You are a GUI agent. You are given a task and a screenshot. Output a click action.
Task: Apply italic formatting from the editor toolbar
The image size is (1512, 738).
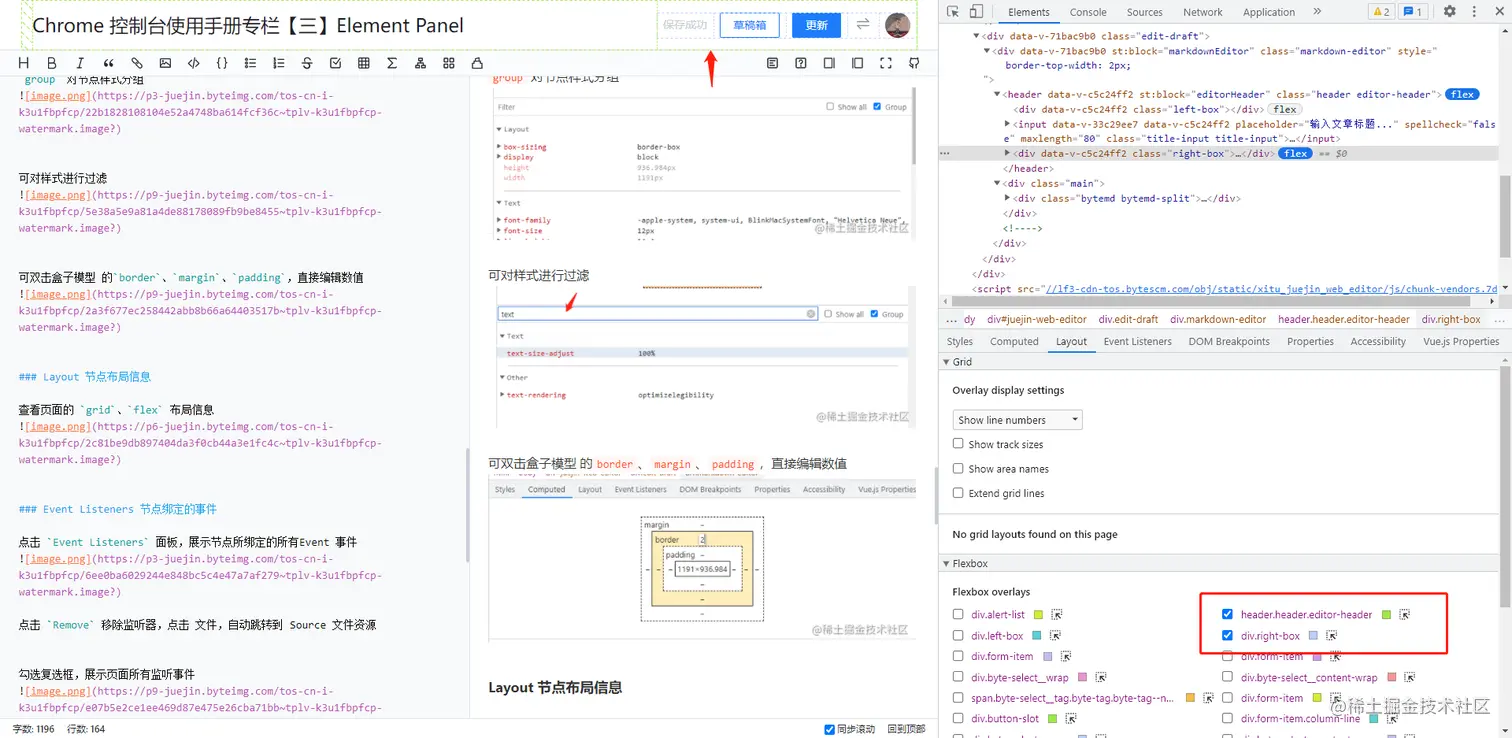pyautogui.click(x=81, y=63)
